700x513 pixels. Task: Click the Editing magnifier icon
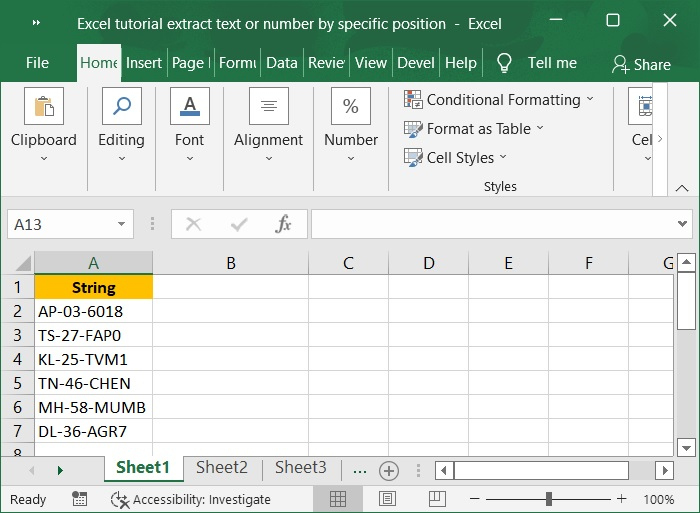coord(121,106)
